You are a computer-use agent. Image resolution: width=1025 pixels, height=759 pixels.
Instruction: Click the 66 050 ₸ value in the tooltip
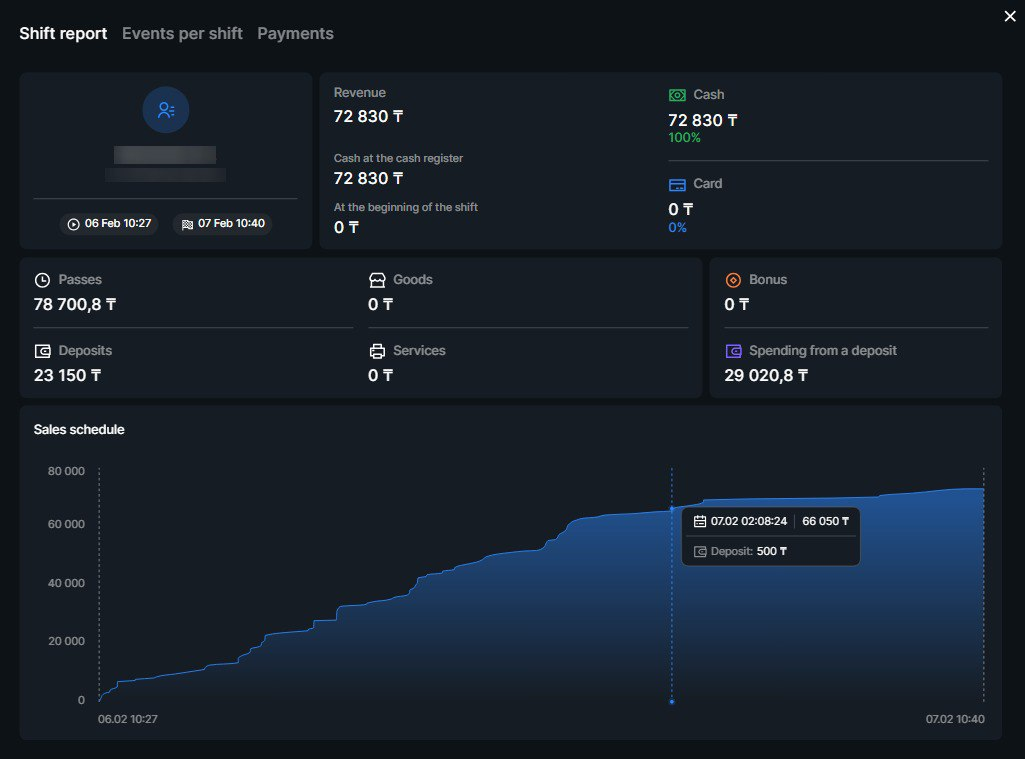tap(826, 520)
